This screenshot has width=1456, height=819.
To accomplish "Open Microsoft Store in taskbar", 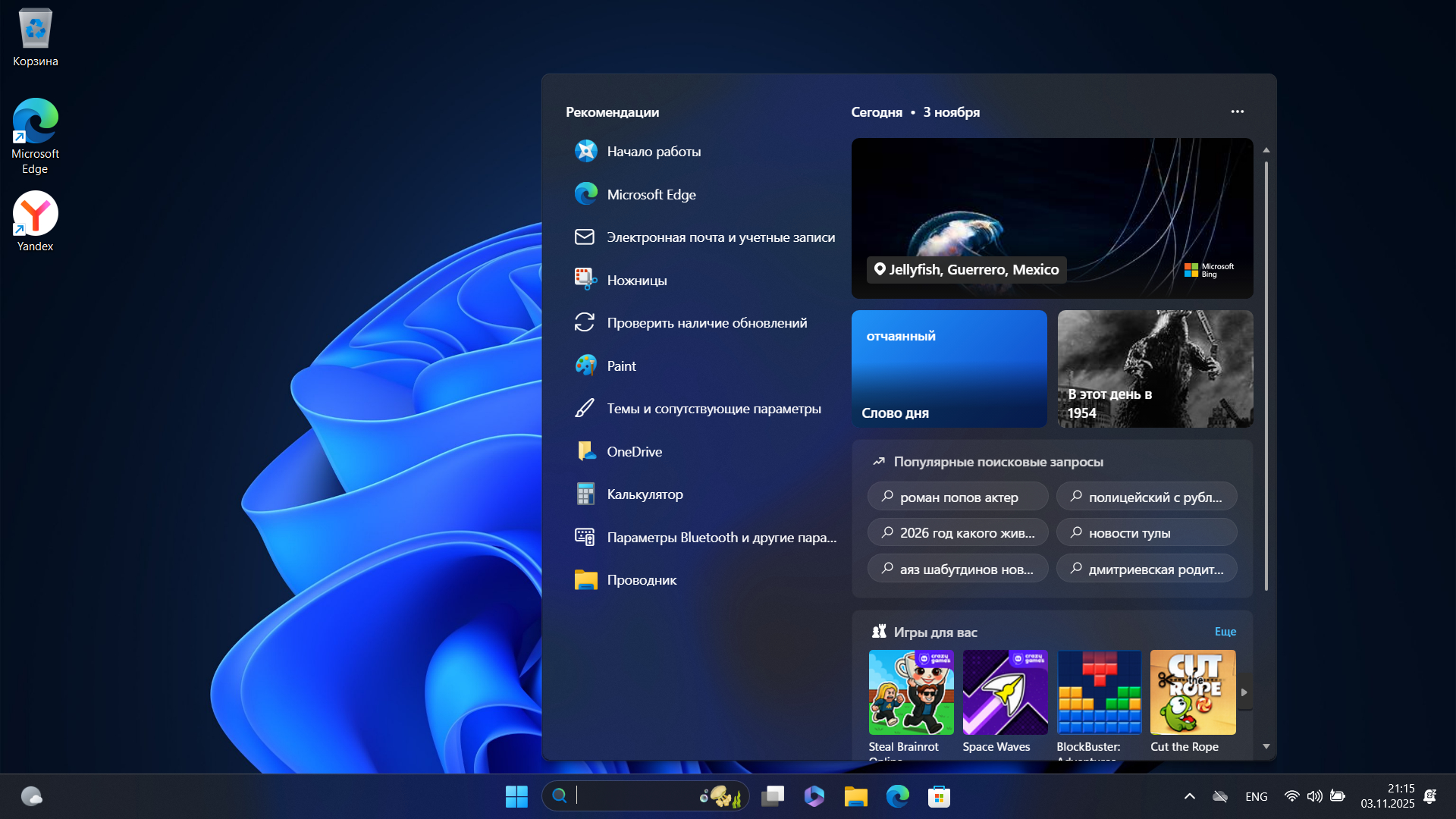I will point(939,796).
